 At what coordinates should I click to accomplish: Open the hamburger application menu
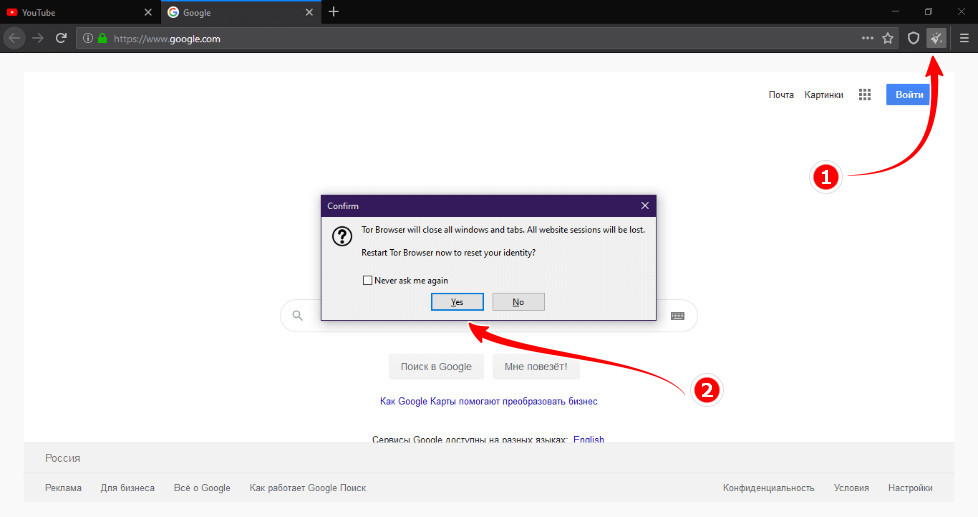tap(964, 38)
